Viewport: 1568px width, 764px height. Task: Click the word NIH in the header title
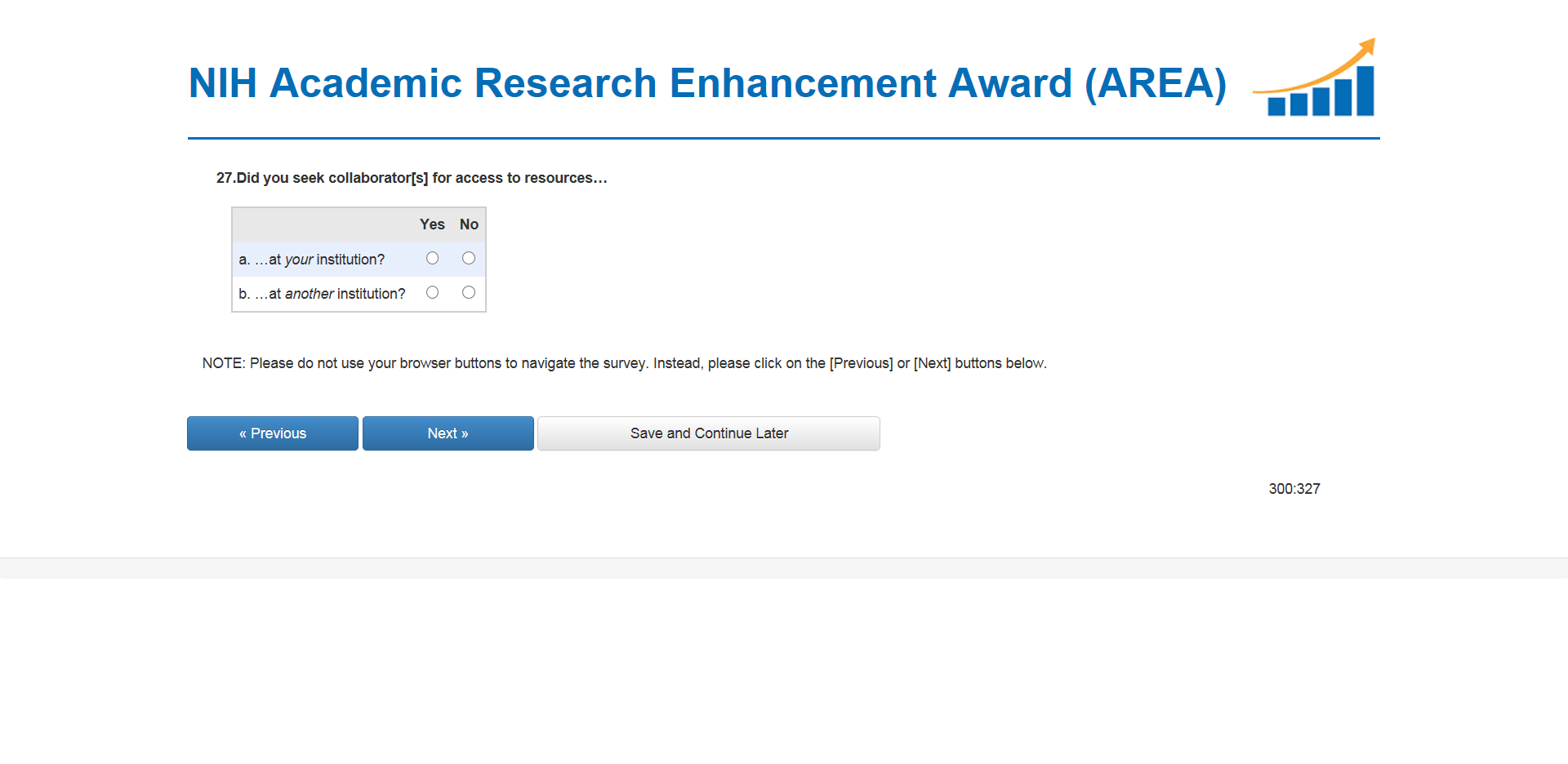tap(223, 83)
